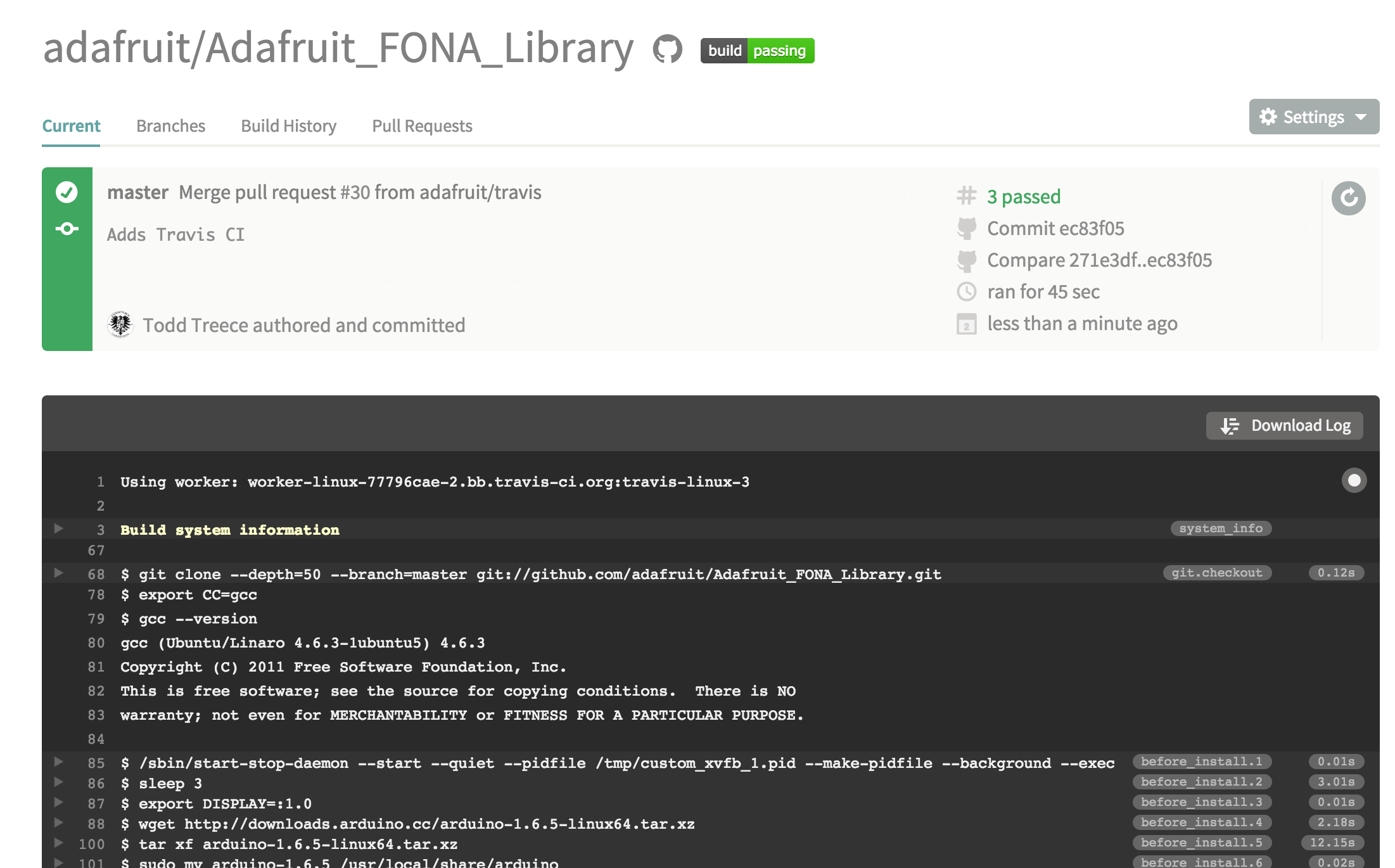Viewport: 1395px width, 868px height.
Task: Click the system_info label tag
Action: (x=1221, y=528)
